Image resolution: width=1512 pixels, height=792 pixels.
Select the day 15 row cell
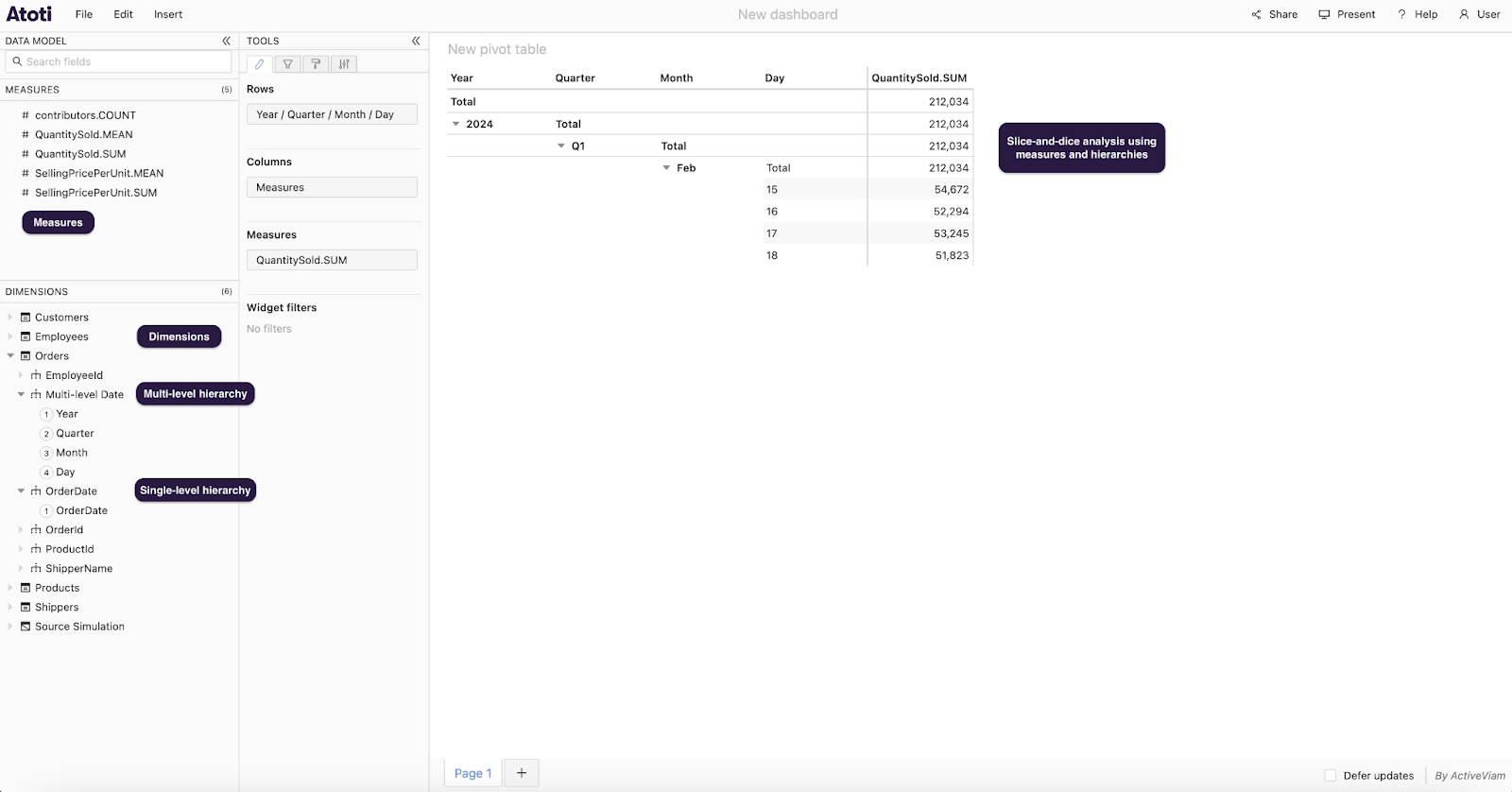(x=815, y=190)
